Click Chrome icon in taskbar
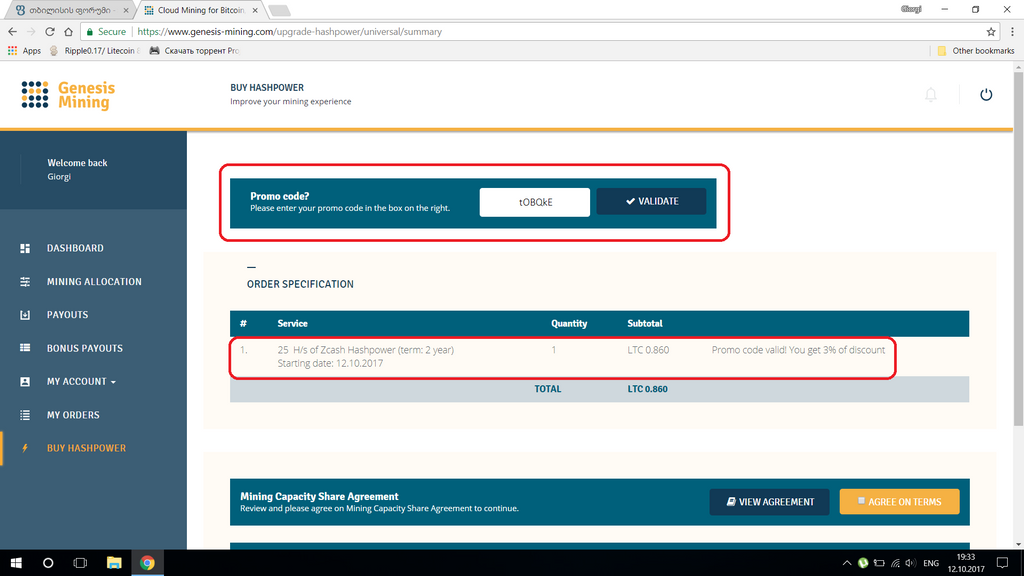Image resolution: width=1024 pixels, height=576 pixels. (x=148, y=563)
